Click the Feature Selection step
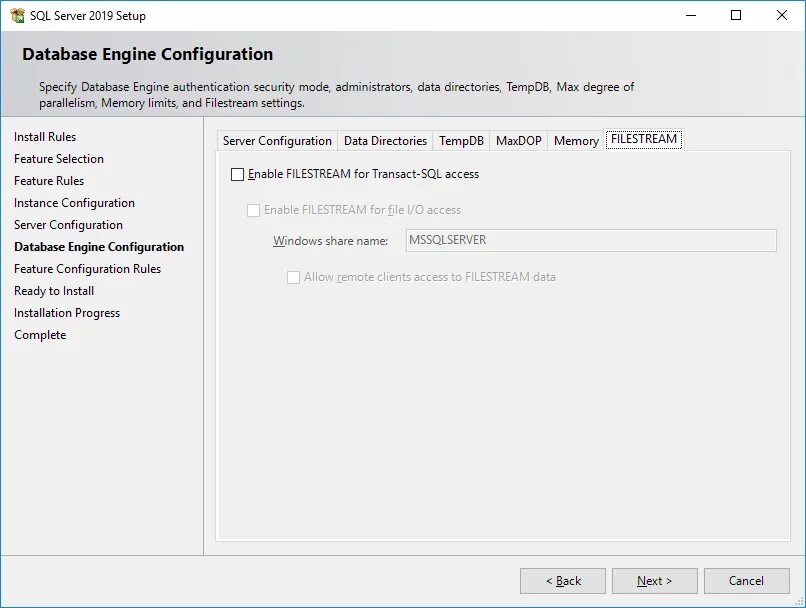Screen dimensions: 806x608 (x=59, y=159)
